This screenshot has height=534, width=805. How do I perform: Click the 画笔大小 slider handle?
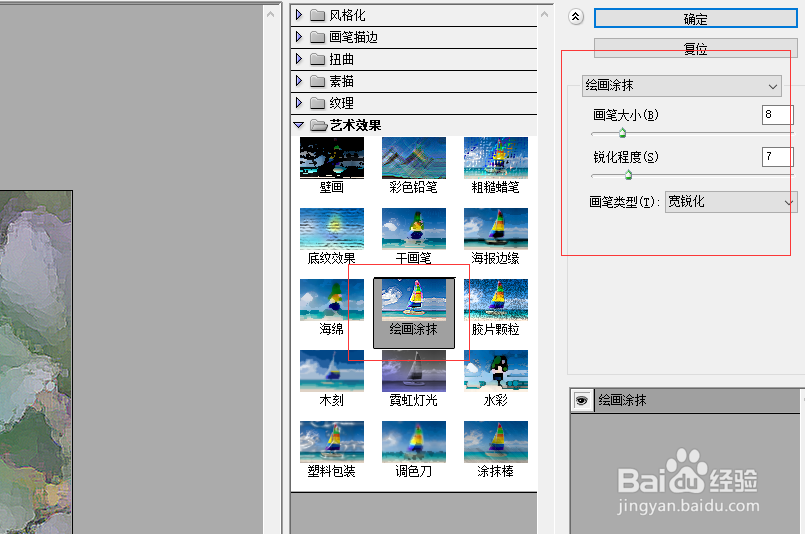tap(622, 134)
